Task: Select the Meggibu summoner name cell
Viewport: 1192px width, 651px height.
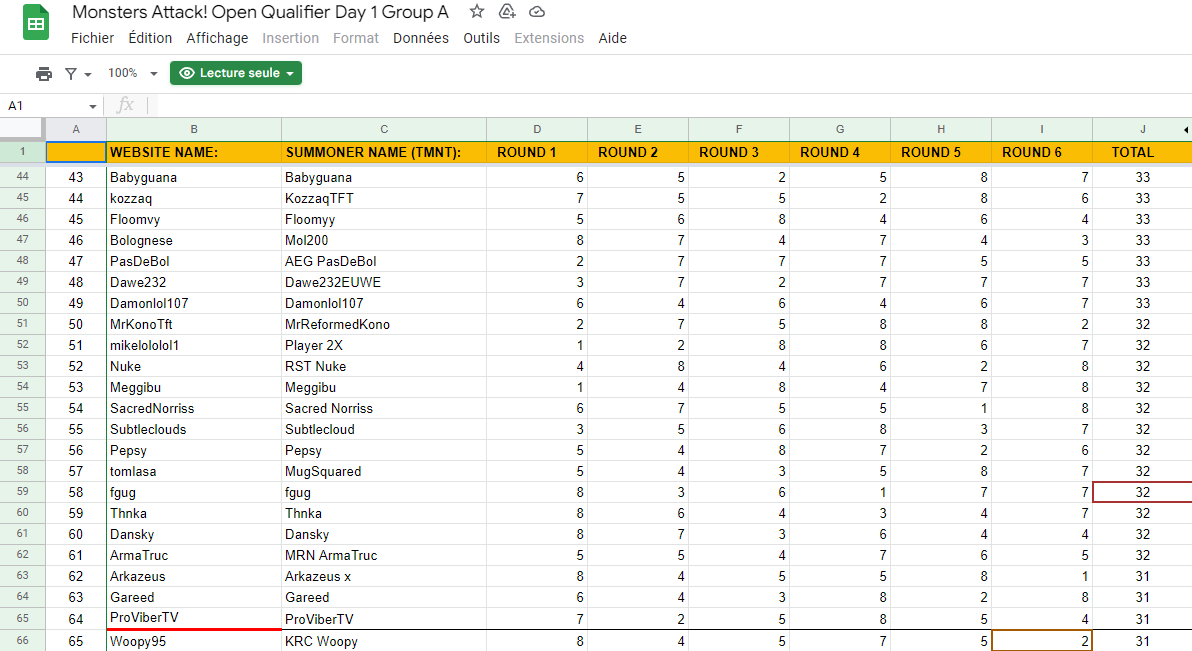Action: [x=384, y=387]
